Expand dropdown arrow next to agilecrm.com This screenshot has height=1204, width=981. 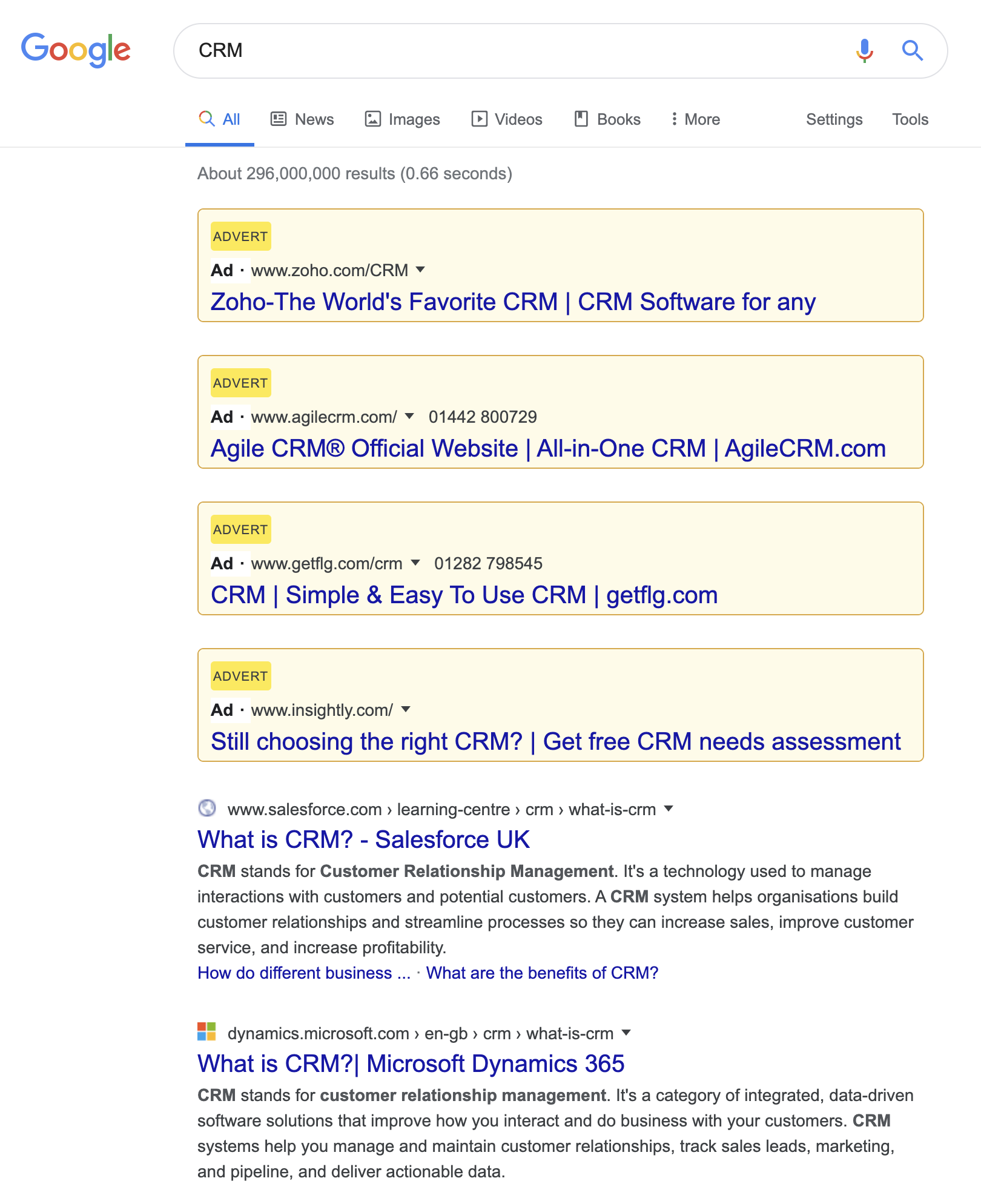[409, 416]
